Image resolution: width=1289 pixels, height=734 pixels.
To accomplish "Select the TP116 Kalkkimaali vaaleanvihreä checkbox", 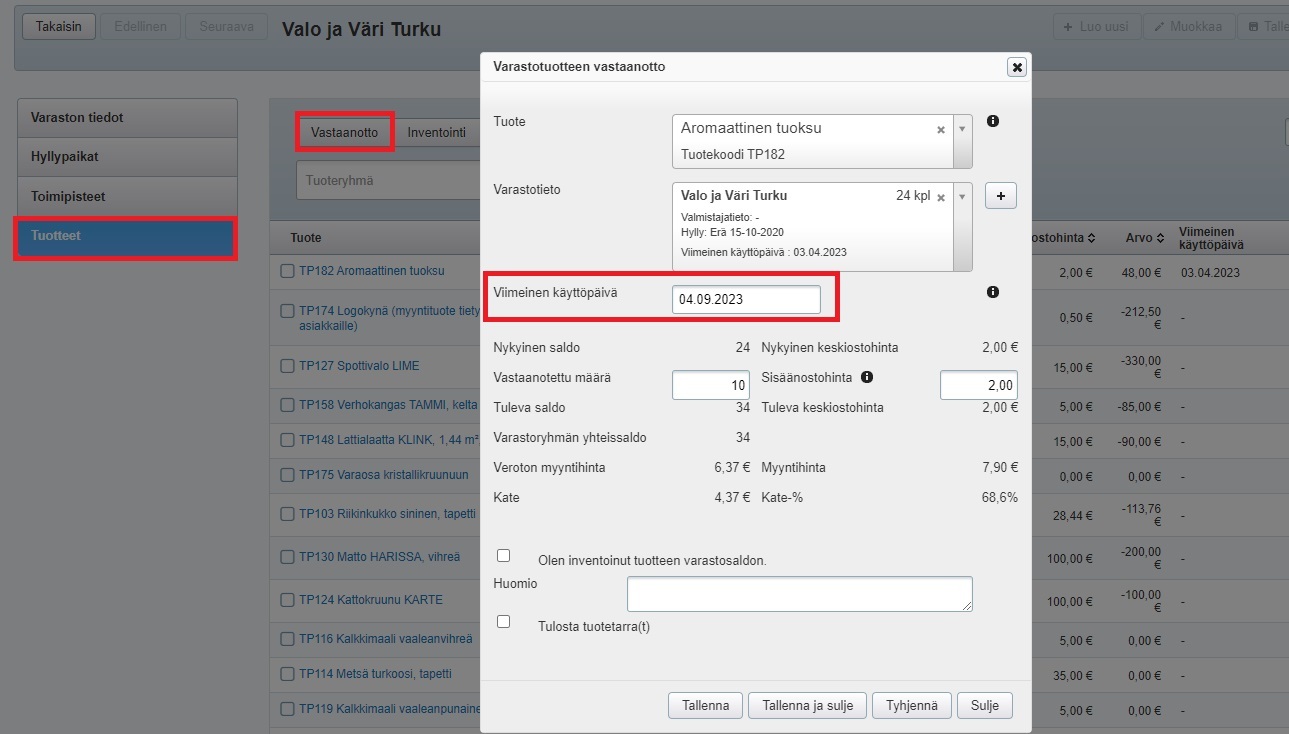I will [288, 639].
